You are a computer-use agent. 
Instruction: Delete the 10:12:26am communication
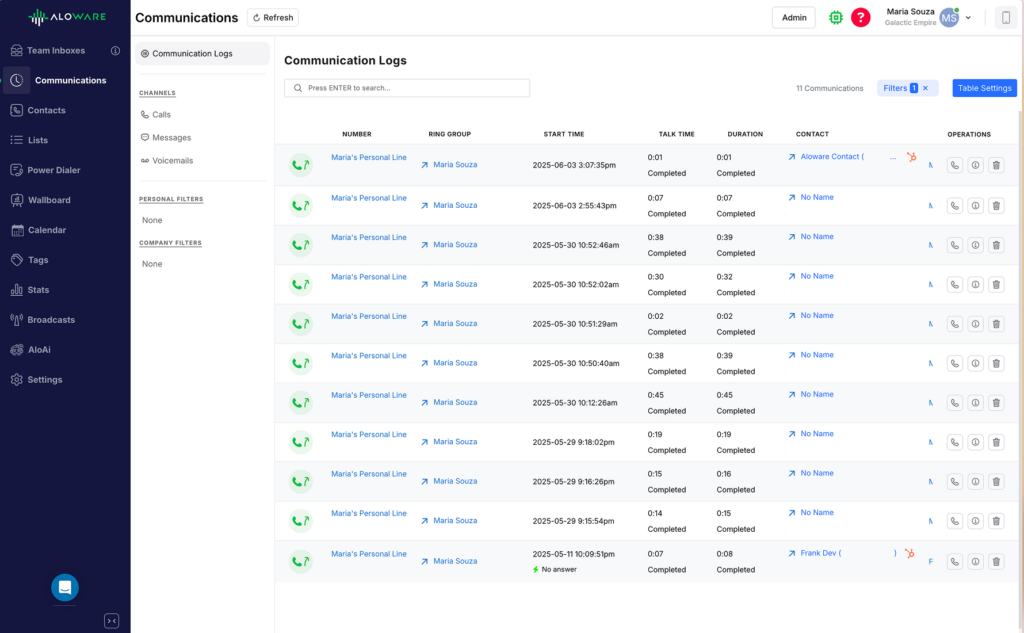(996, 402)
